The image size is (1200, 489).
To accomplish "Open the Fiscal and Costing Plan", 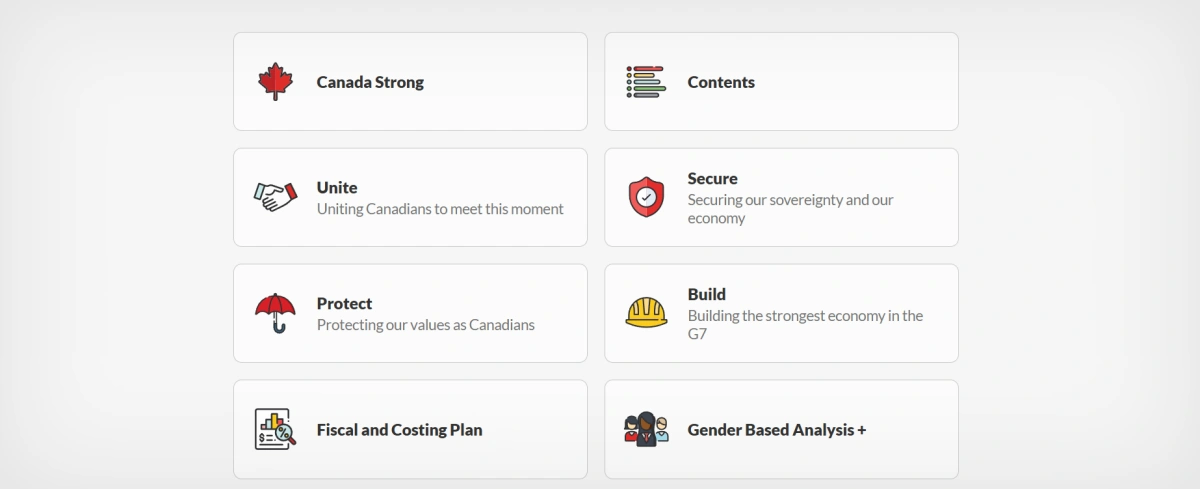I will [x=399, y=430].
